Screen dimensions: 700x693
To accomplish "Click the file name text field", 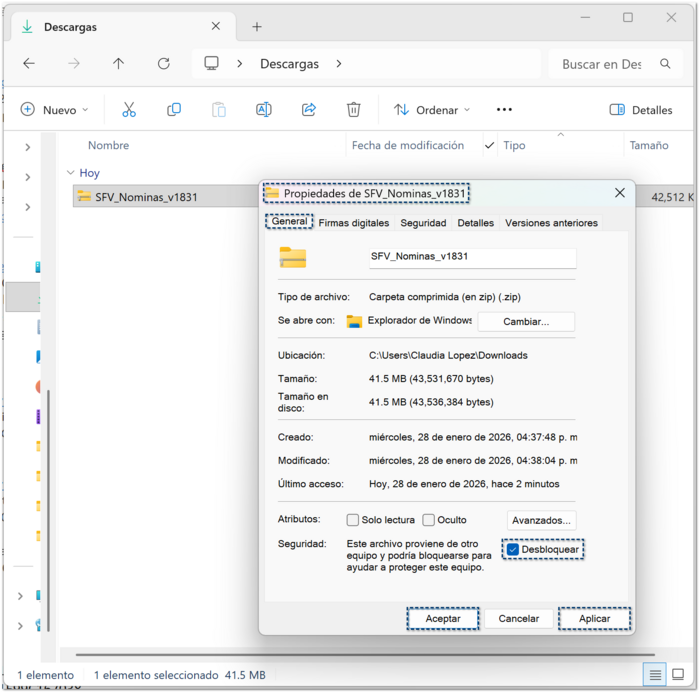I will coord(472,257).
